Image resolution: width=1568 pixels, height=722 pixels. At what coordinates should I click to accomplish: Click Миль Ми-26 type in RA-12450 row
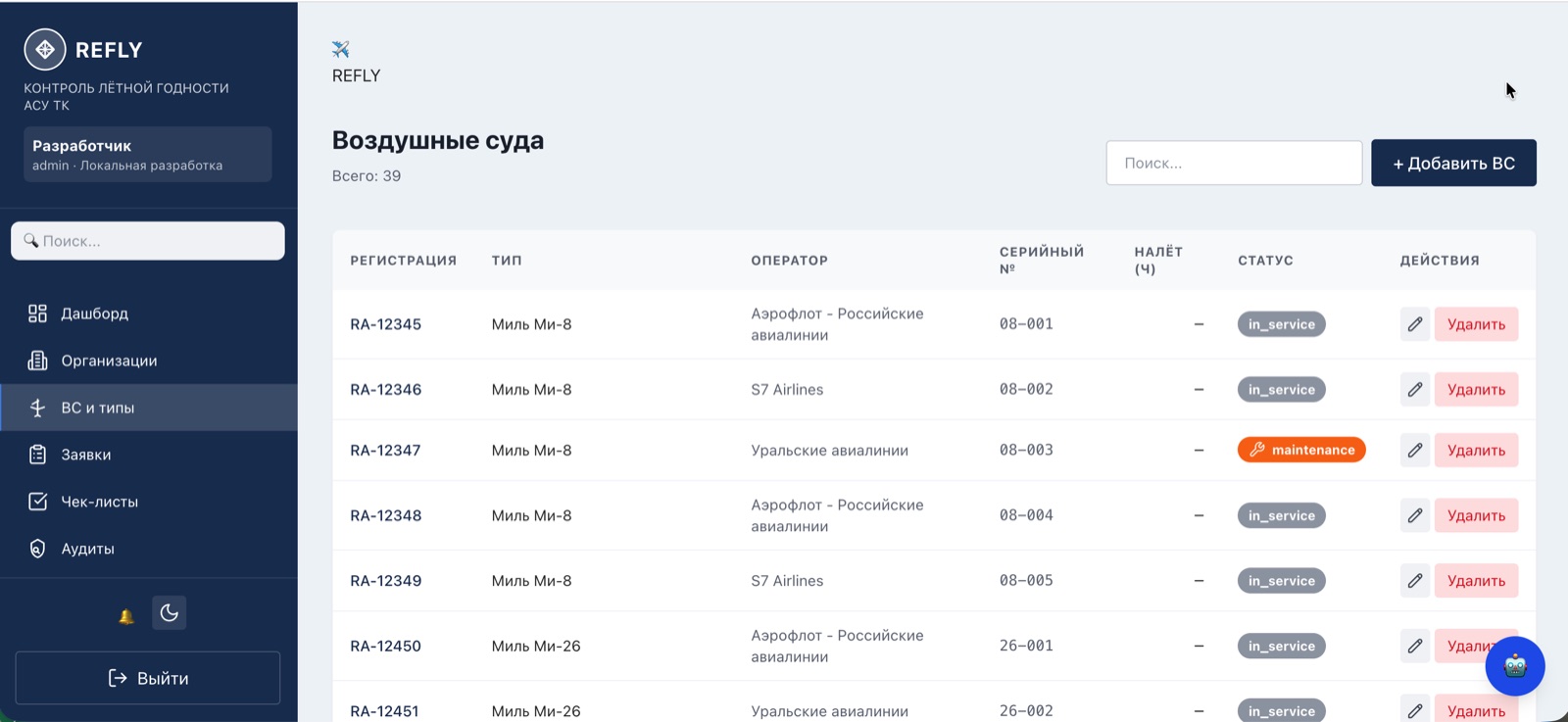tap(536, 647)
